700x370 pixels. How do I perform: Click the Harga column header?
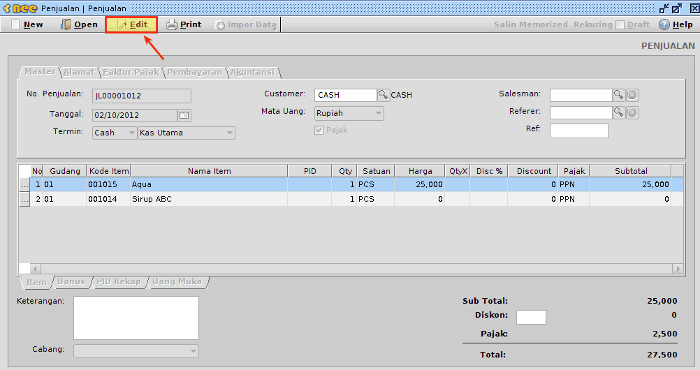[420, 171]
